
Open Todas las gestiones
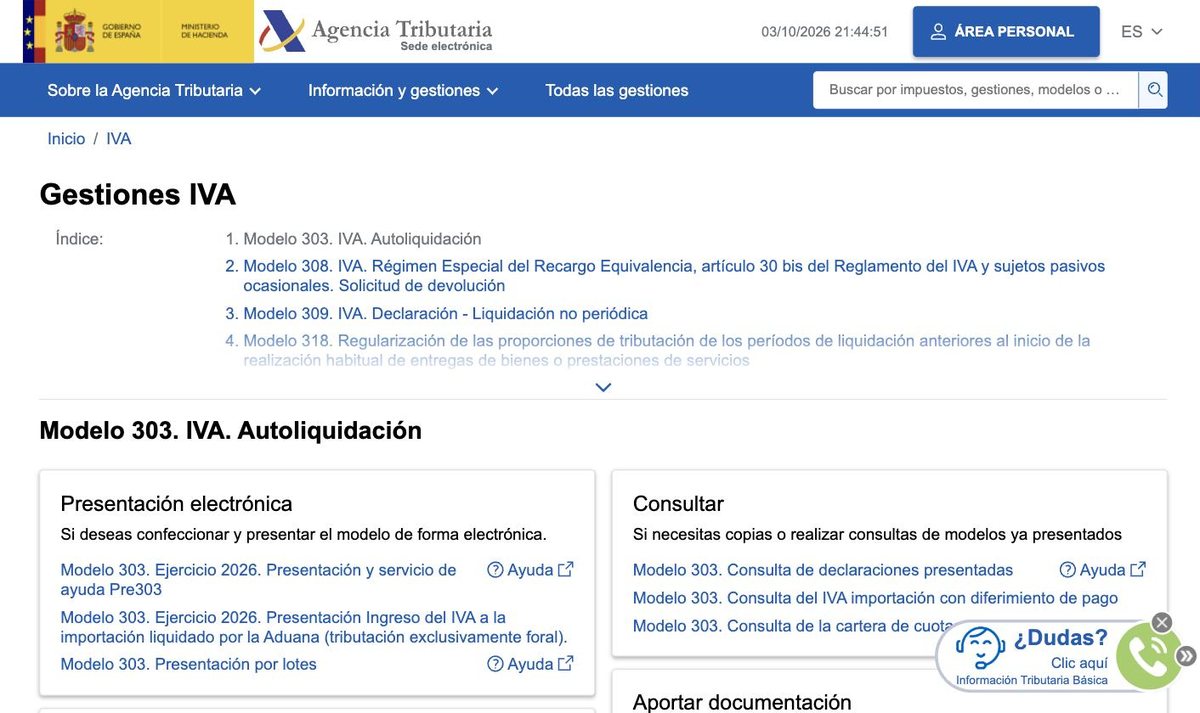(617, 90)
